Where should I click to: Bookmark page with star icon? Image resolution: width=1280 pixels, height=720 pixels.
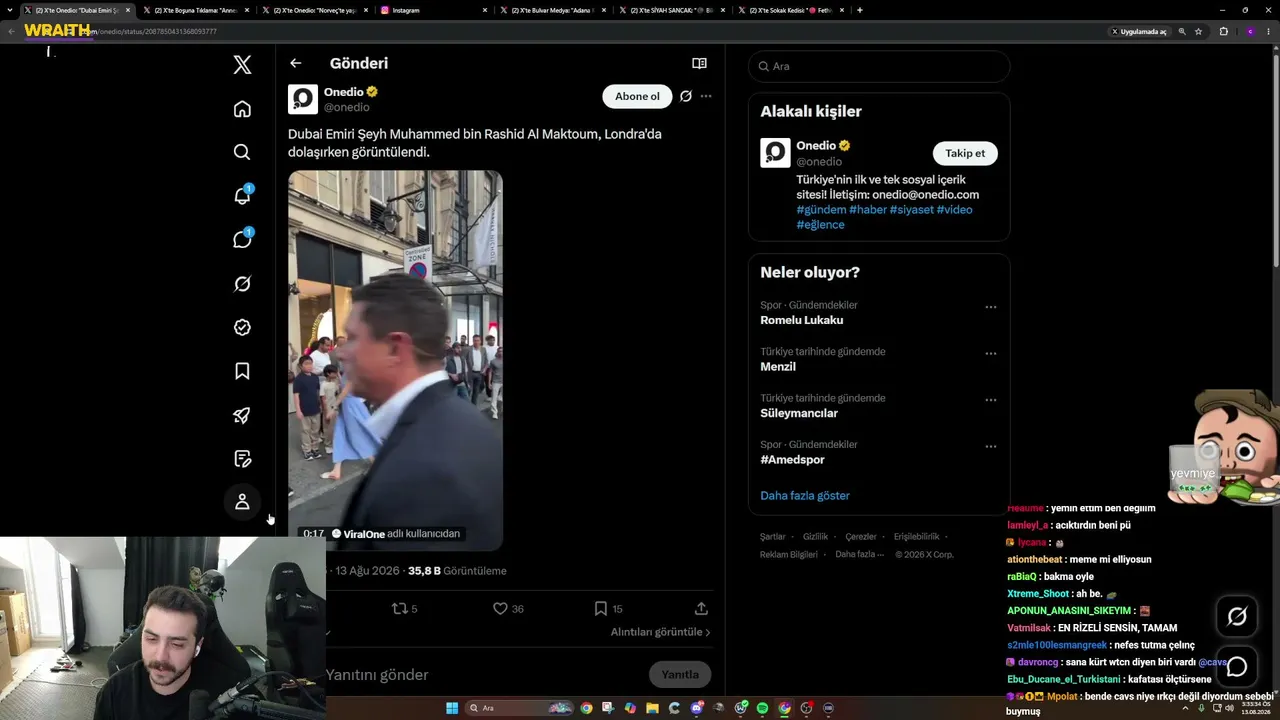pyautogui.click(x=1198, y=31)
